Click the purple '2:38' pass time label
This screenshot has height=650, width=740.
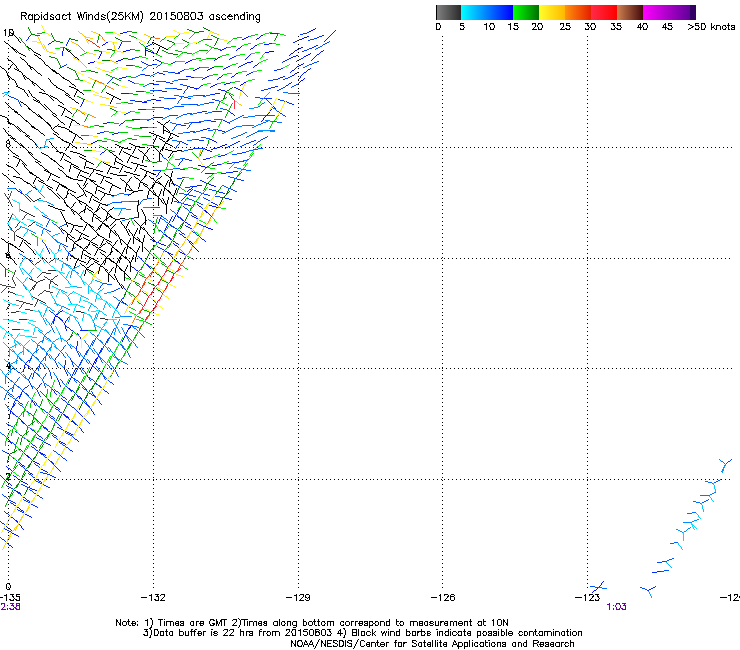pos(10,607)
